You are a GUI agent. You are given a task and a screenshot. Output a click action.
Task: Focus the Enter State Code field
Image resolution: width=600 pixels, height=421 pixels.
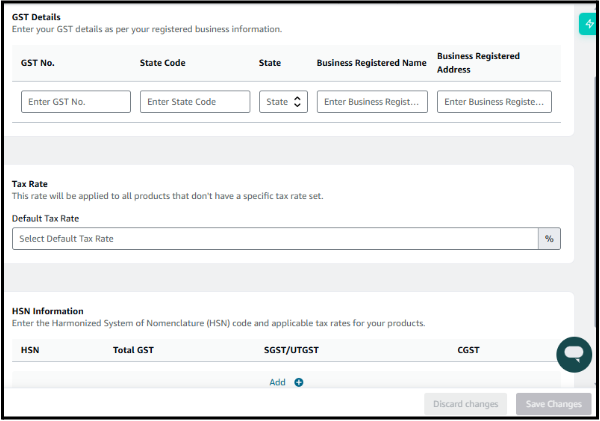pyautogui.click(x=195, y=102)
